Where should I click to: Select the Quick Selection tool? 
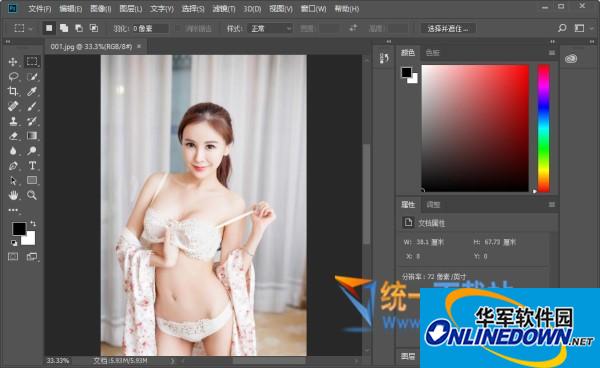[32, 77]
